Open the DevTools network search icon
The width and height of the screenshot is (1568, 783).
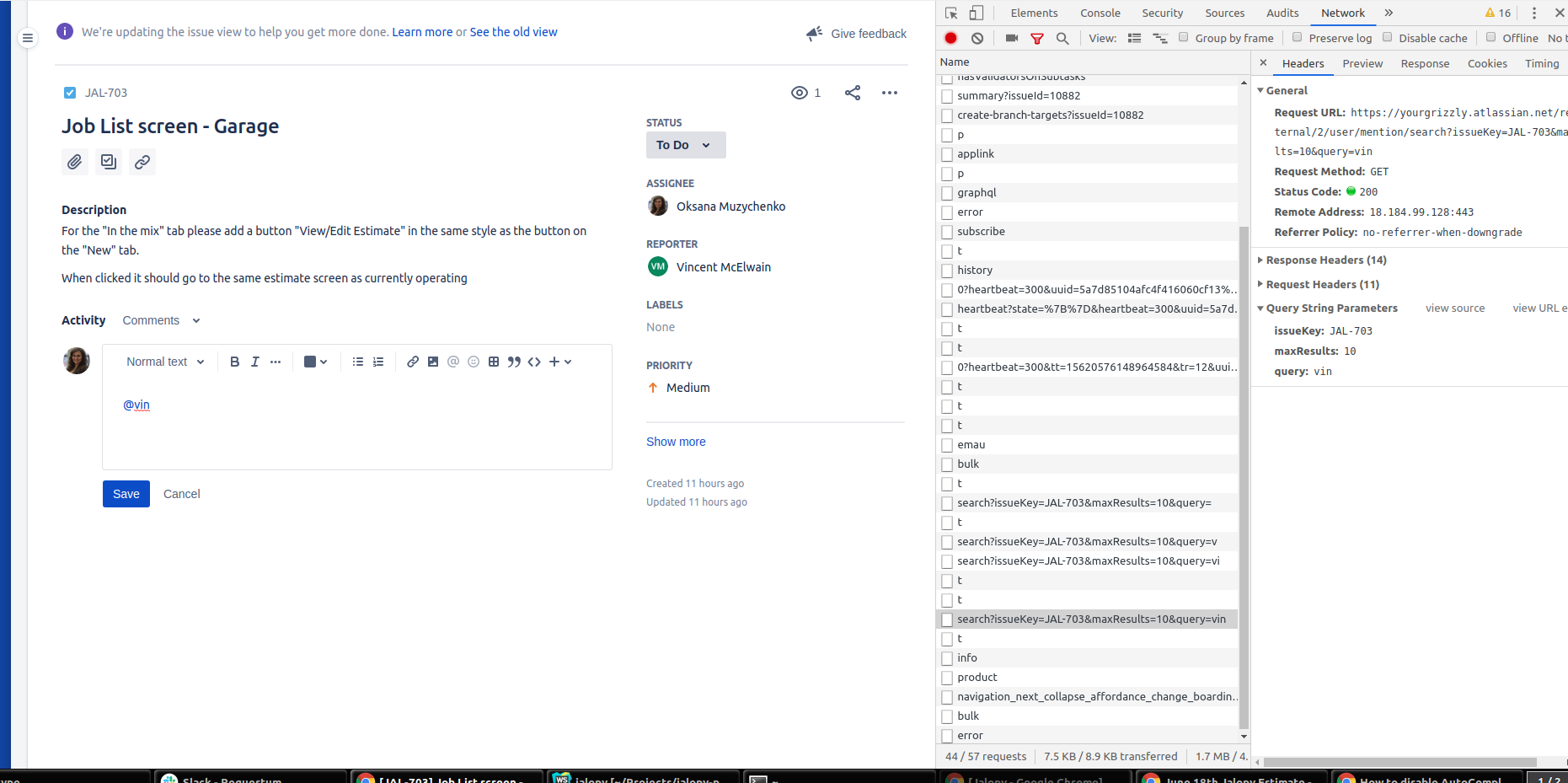coord(1062,38)
